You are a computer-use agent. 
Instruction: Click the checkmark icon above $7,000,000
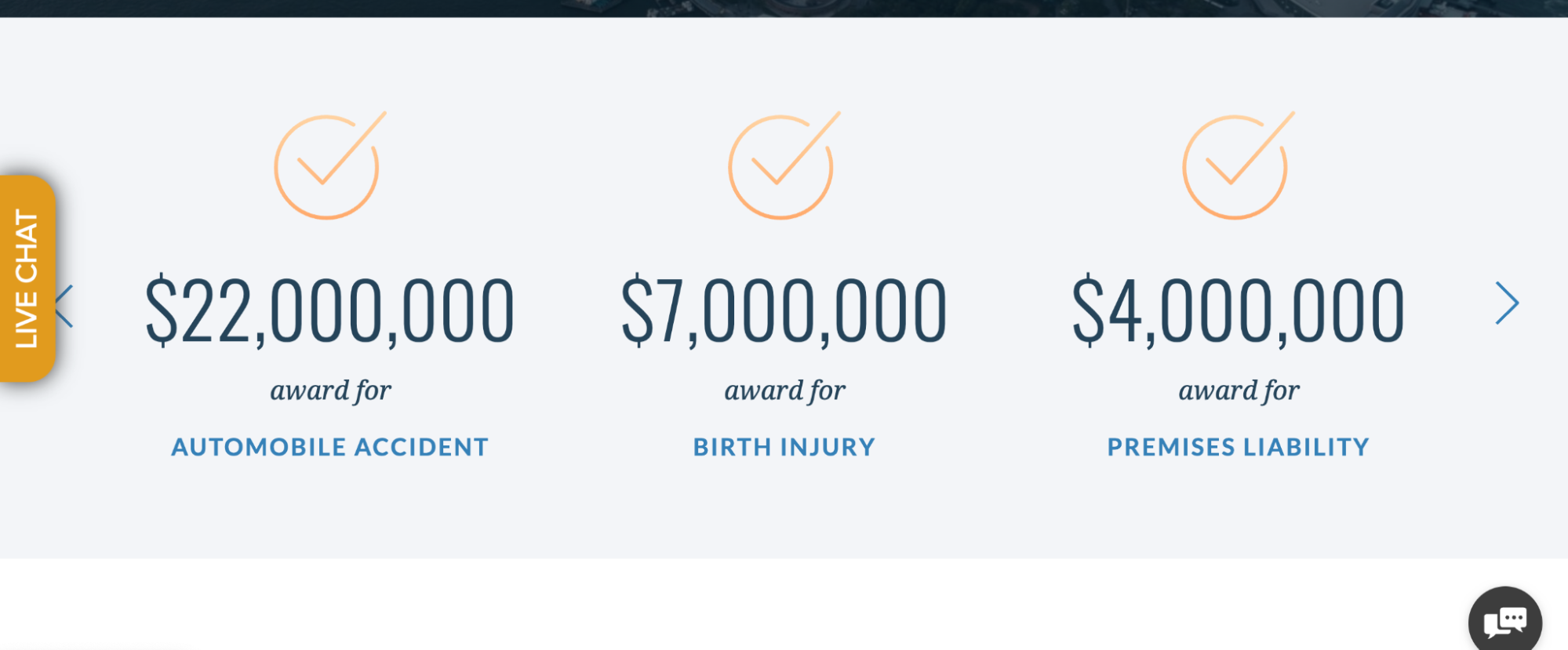[781, 166]
